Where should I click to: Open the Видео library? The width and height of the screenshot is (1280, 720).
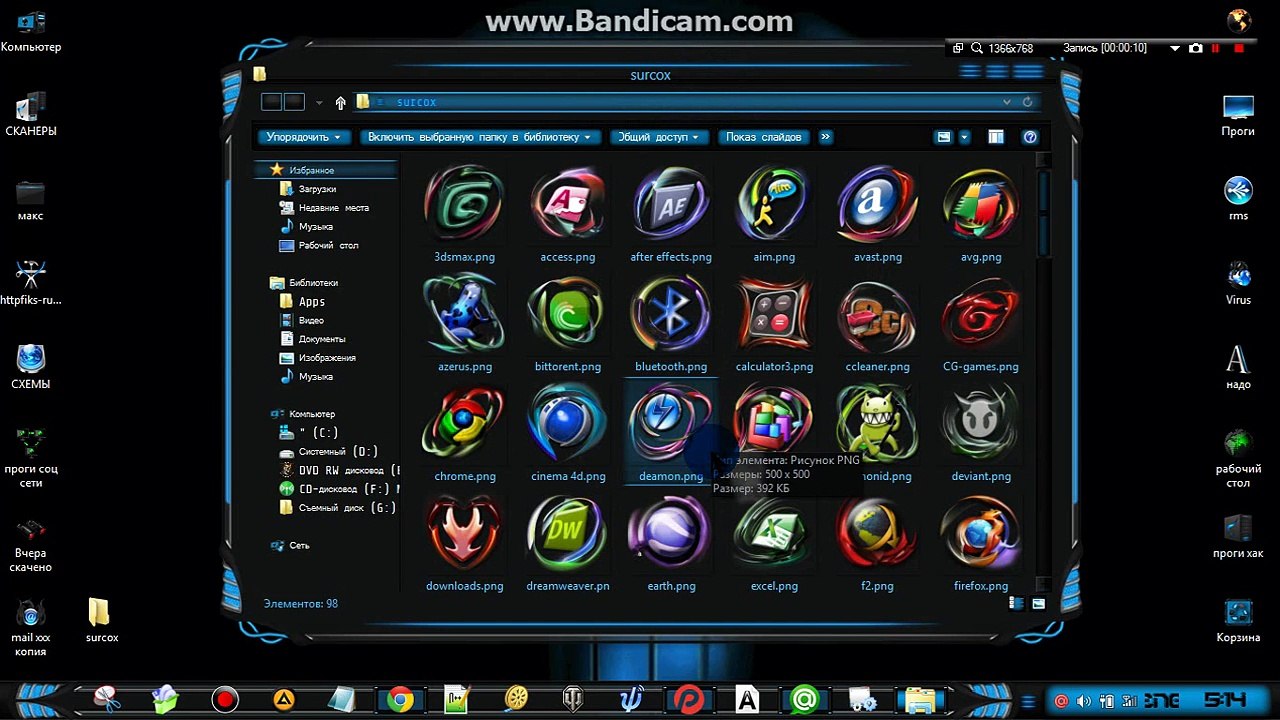pos(310,320)
